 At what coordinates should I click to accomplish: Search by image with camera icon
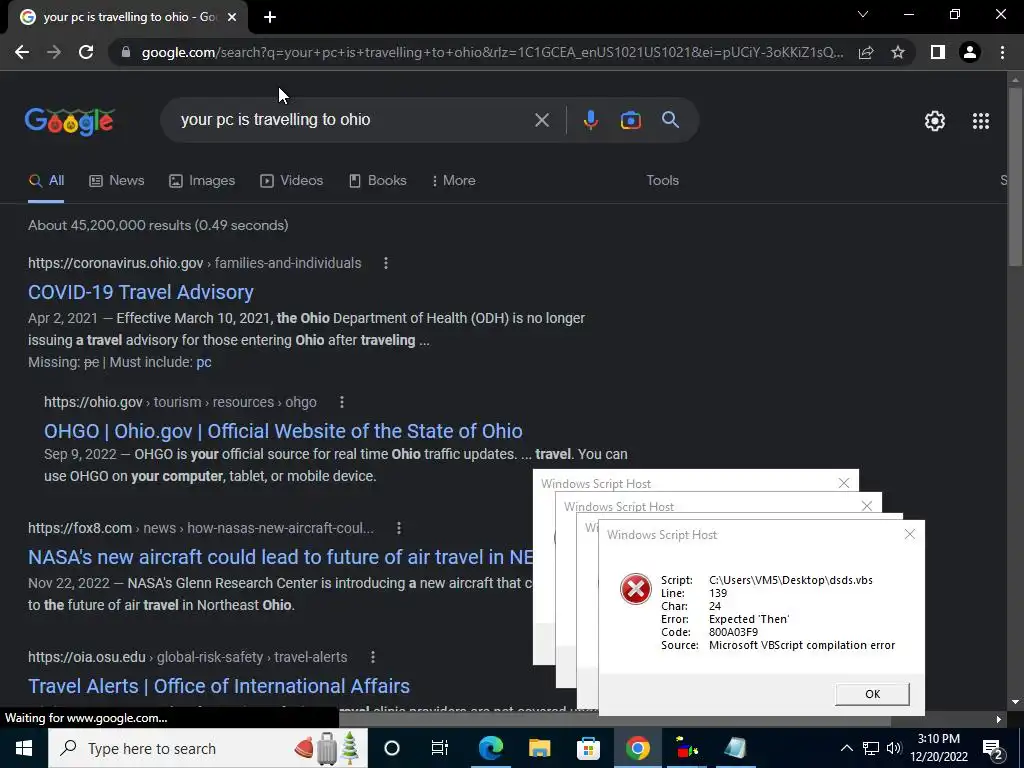click(x=630, y=120)
